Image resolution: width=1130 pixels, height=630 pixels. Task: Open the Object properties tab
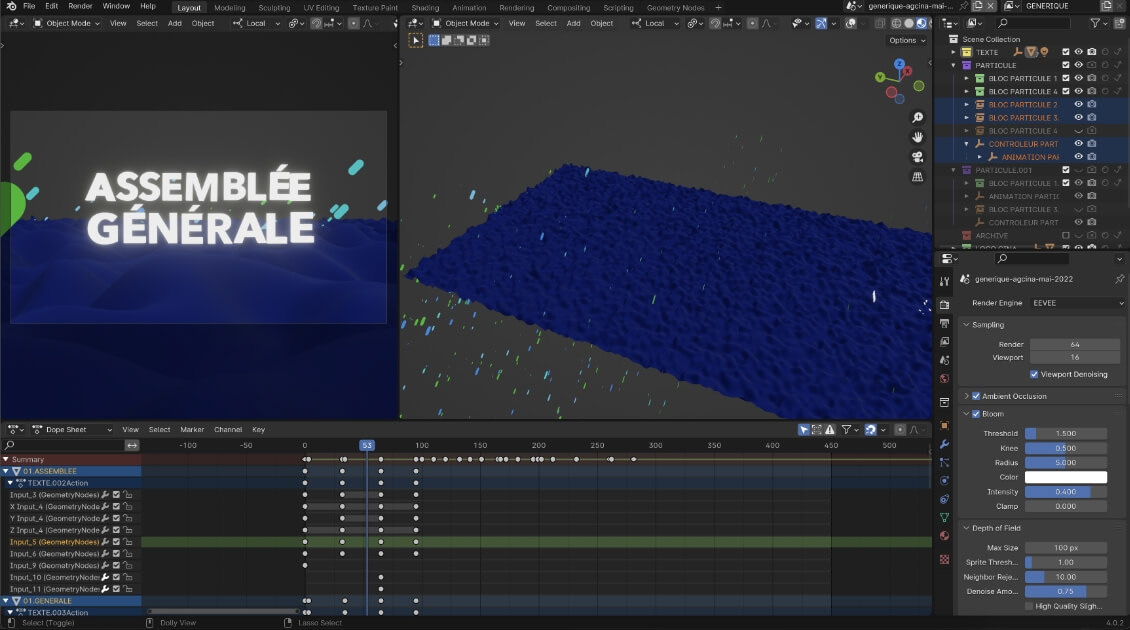944,425
